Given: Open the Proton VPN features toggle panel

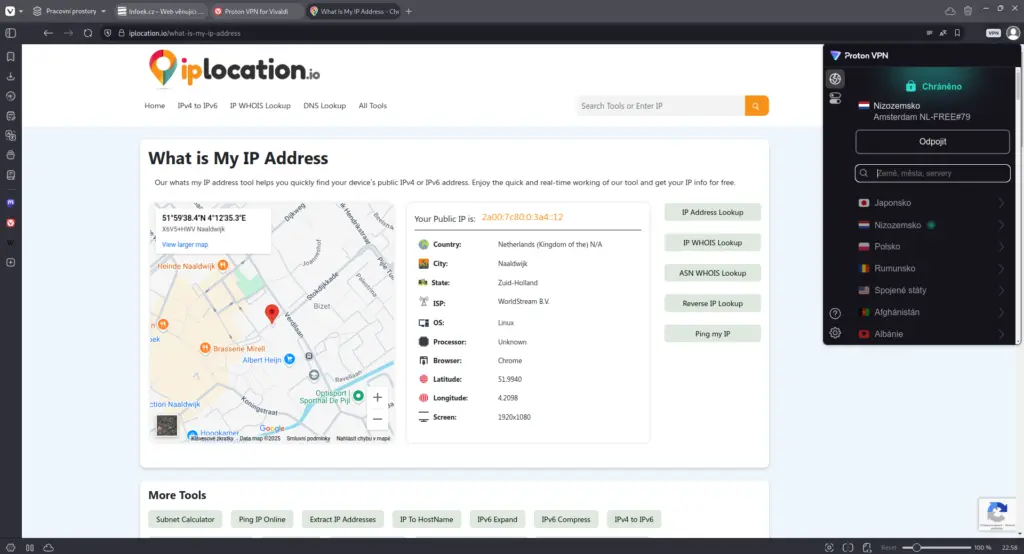Looking at the screenshot, I should point(836,98).
